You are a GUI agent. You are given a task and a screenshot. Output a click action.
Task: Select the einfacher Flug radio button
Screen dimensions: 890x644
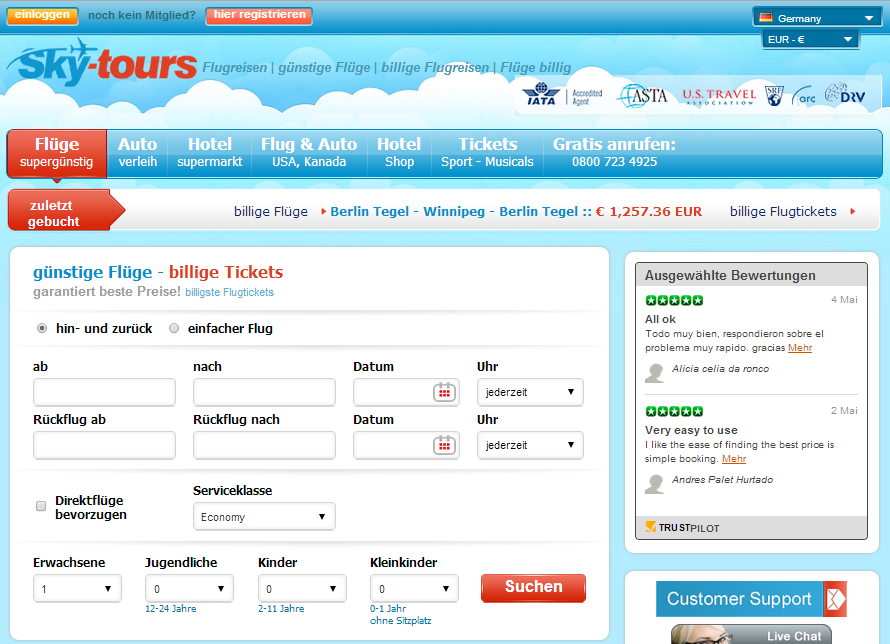(x=174, y=329)
